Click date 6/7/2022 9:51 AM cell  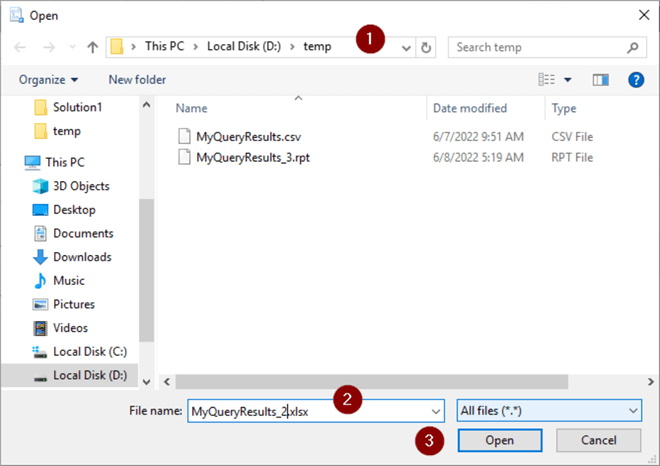tap(478, 137)
